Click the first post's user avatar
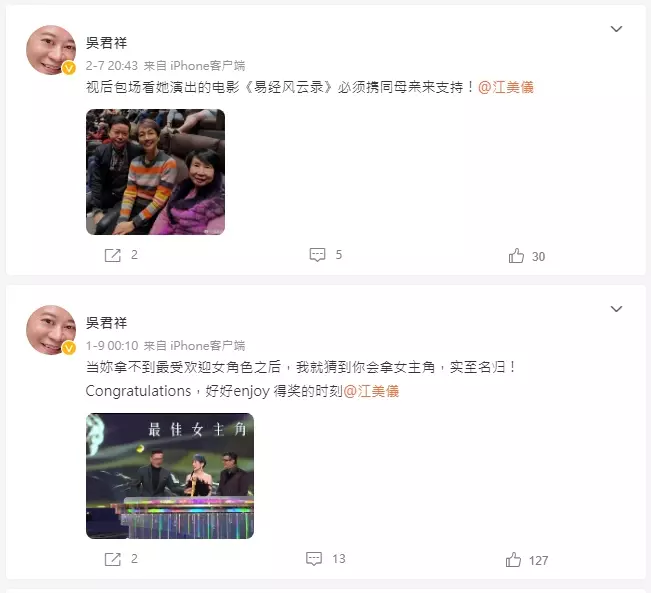The width and height of the screenshot is (651, 593). (51, 50)
